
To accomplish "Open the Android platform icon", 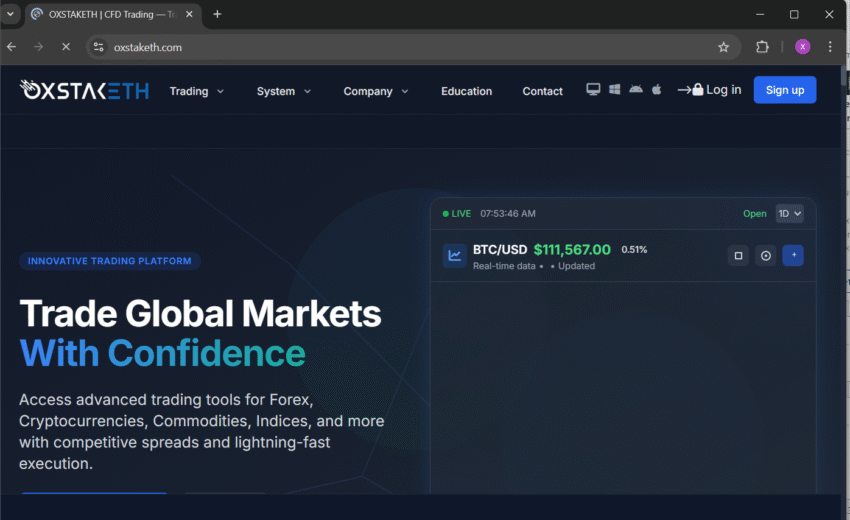I will pyautogui.click(x=636, y=89).
